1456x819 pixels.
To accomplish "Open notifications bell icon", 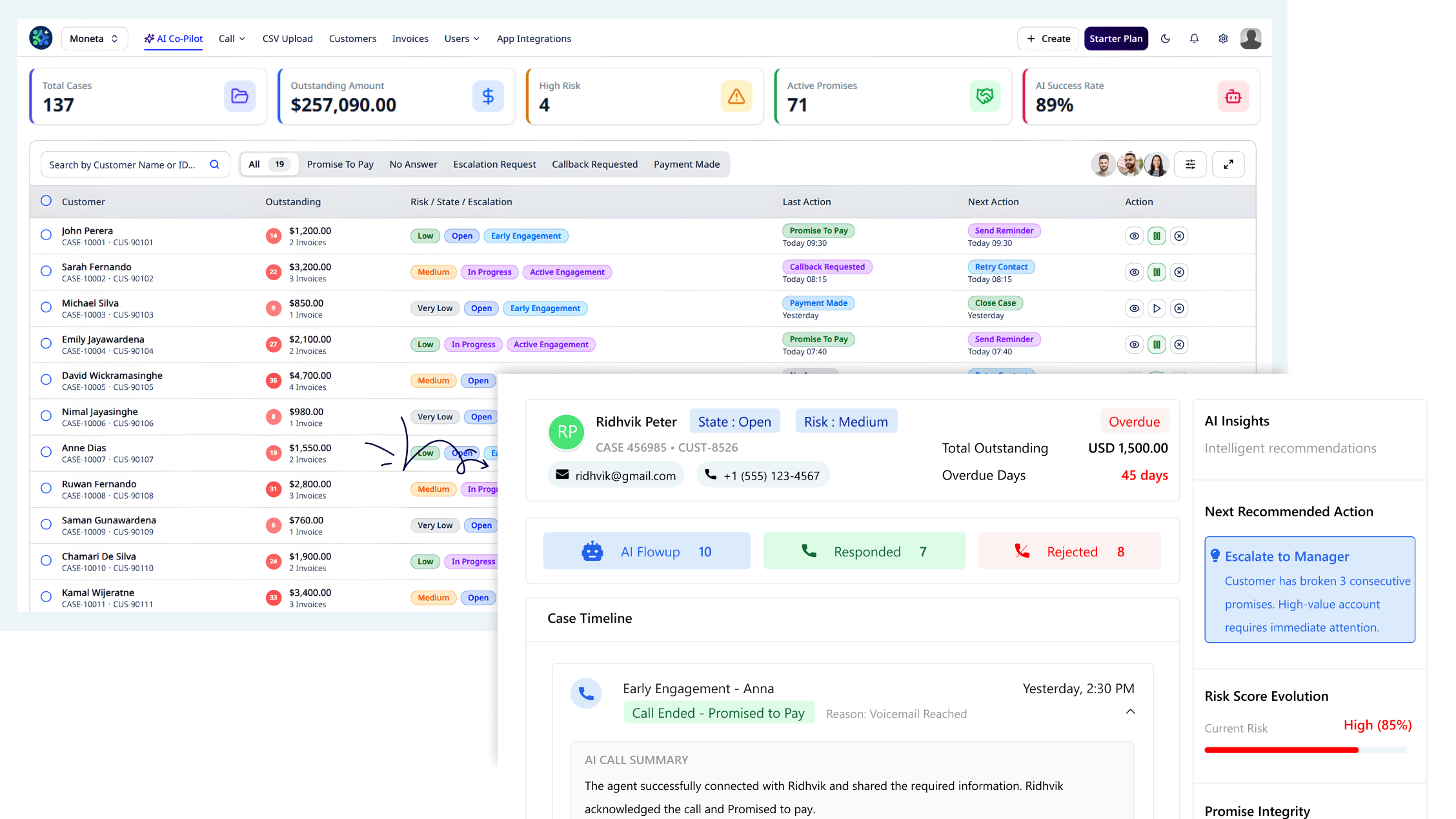I will pyautogui.click(x=1194, y=39).
